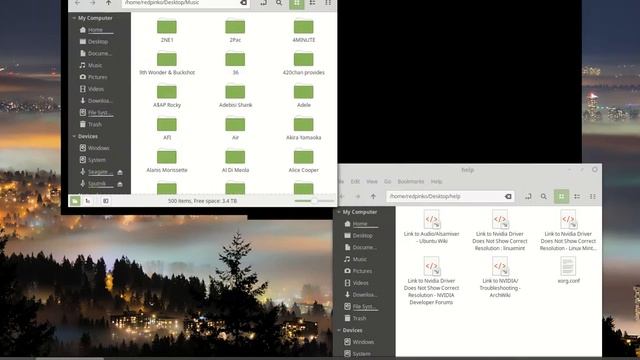This screenshot has width=640, height=360.
Task: Switch to compact view in help window
Action: coord(593,196)
